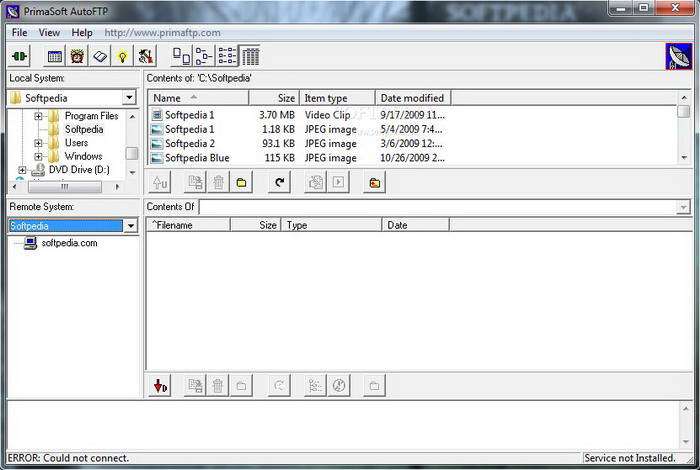Select the softpedia.com remote site
Viewport: 700px width, 470px height.
(x=69, y=243)
